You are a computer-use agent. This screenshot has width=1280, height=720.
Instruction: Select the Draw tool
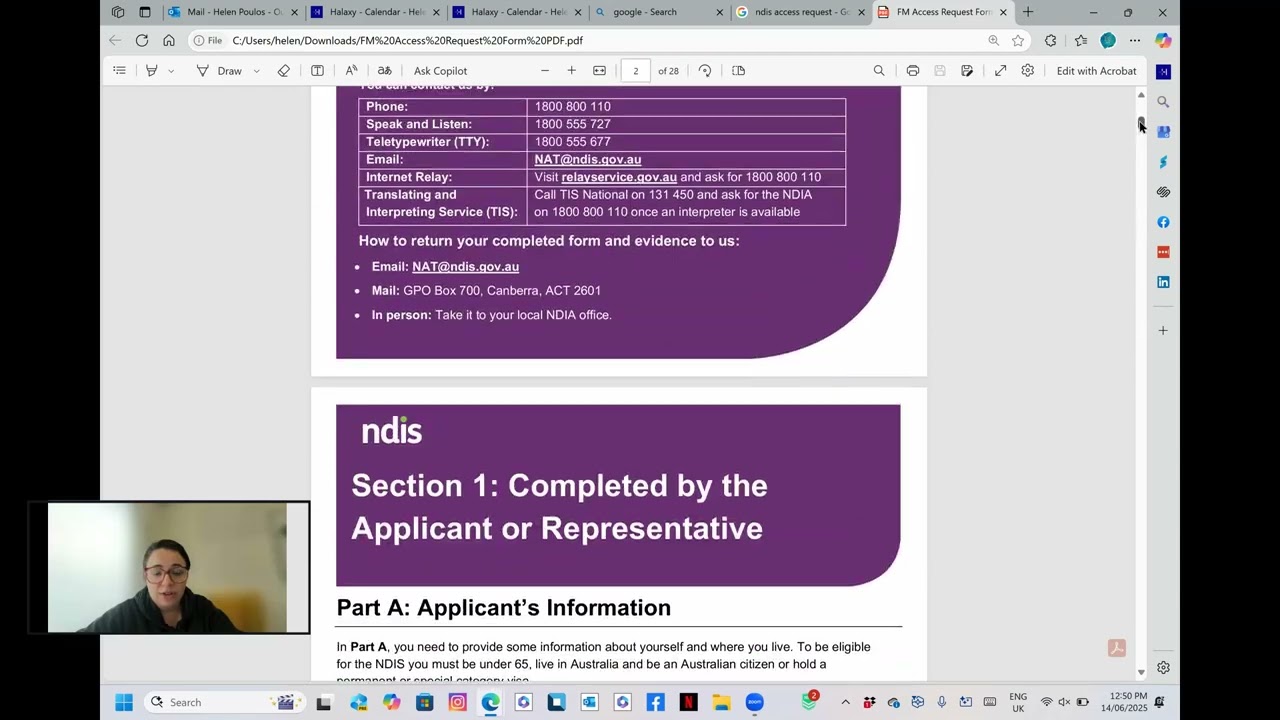coord(220,71)
